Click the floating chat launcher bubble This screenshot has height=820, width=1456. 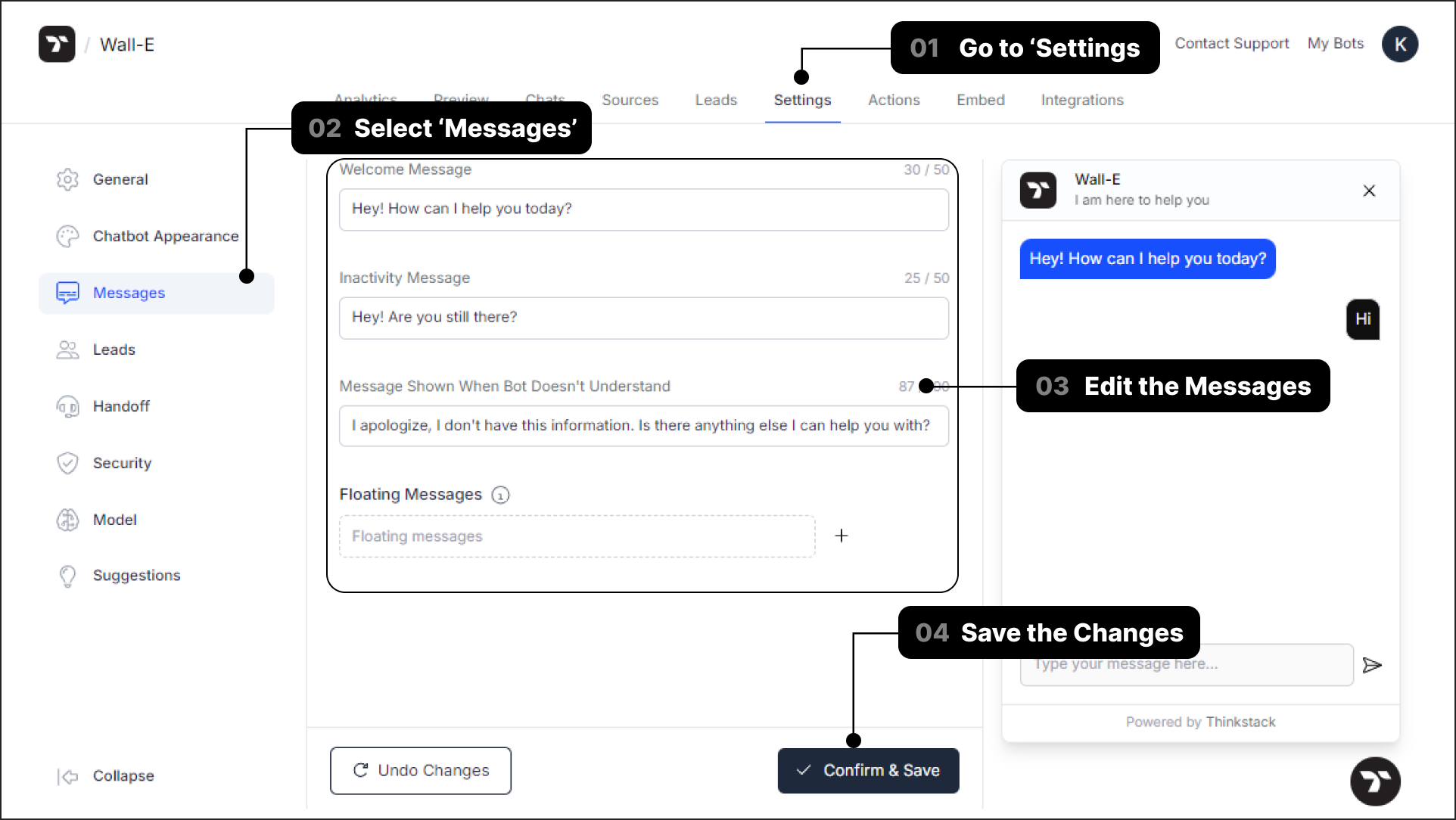click(x=1375, y=781)
